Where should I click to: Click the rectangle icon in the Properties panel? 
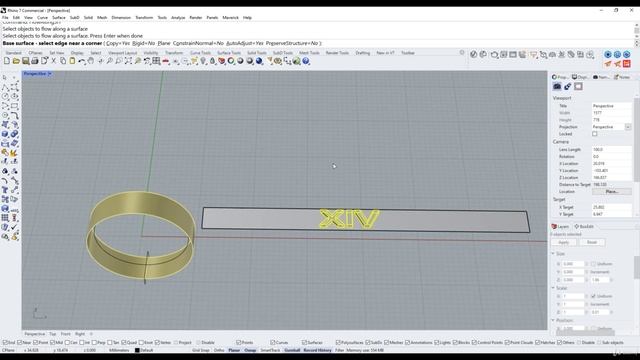coord(578,87)
